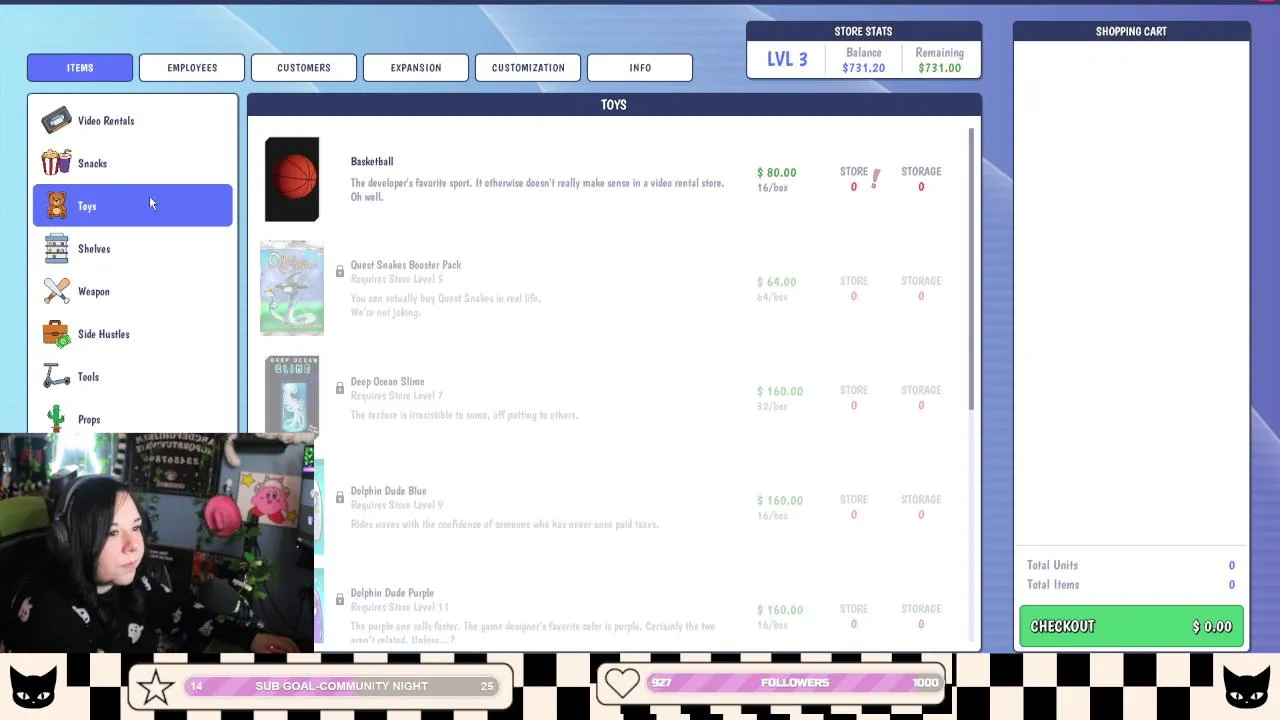Click the $ 64.00 Quest Snakes price
The height and width of the screenshot is (720, 1280).
pyautogui.click(x=777, y=282)
